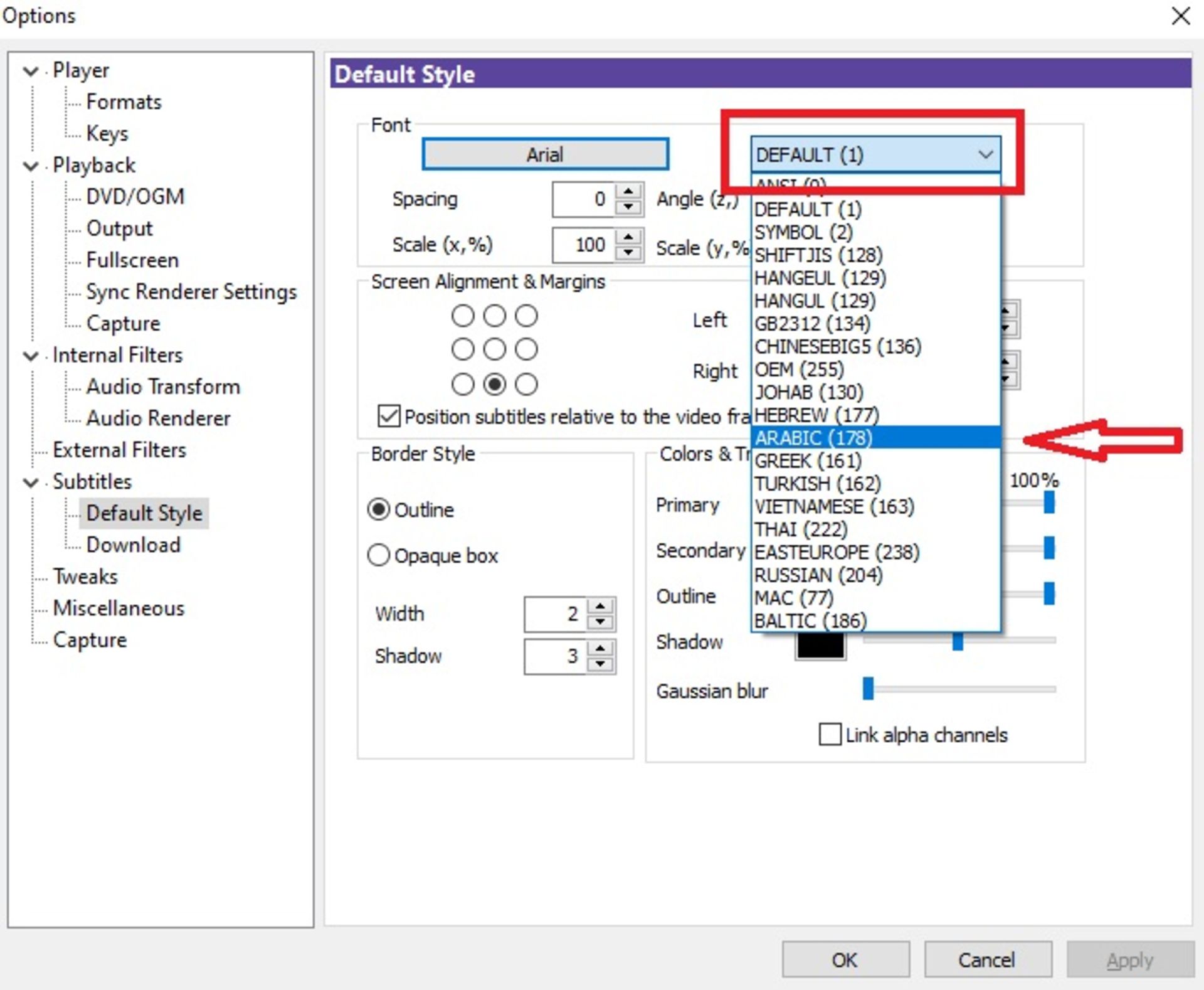This screenshot has height=990, width=1204.
Task: Click the Cancel button
Action: click(x=987, y=959)
